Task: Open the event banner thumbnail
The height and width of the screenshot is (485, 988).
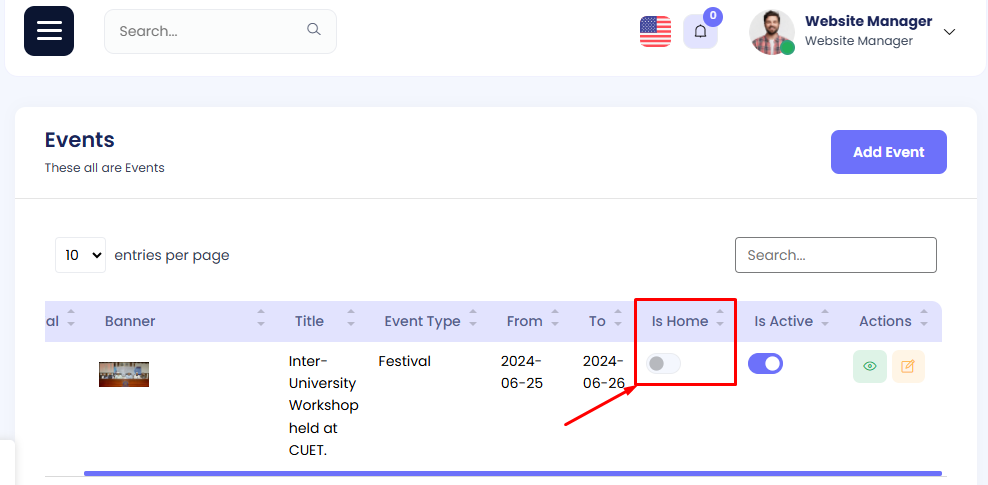Action: click(124, 374)
